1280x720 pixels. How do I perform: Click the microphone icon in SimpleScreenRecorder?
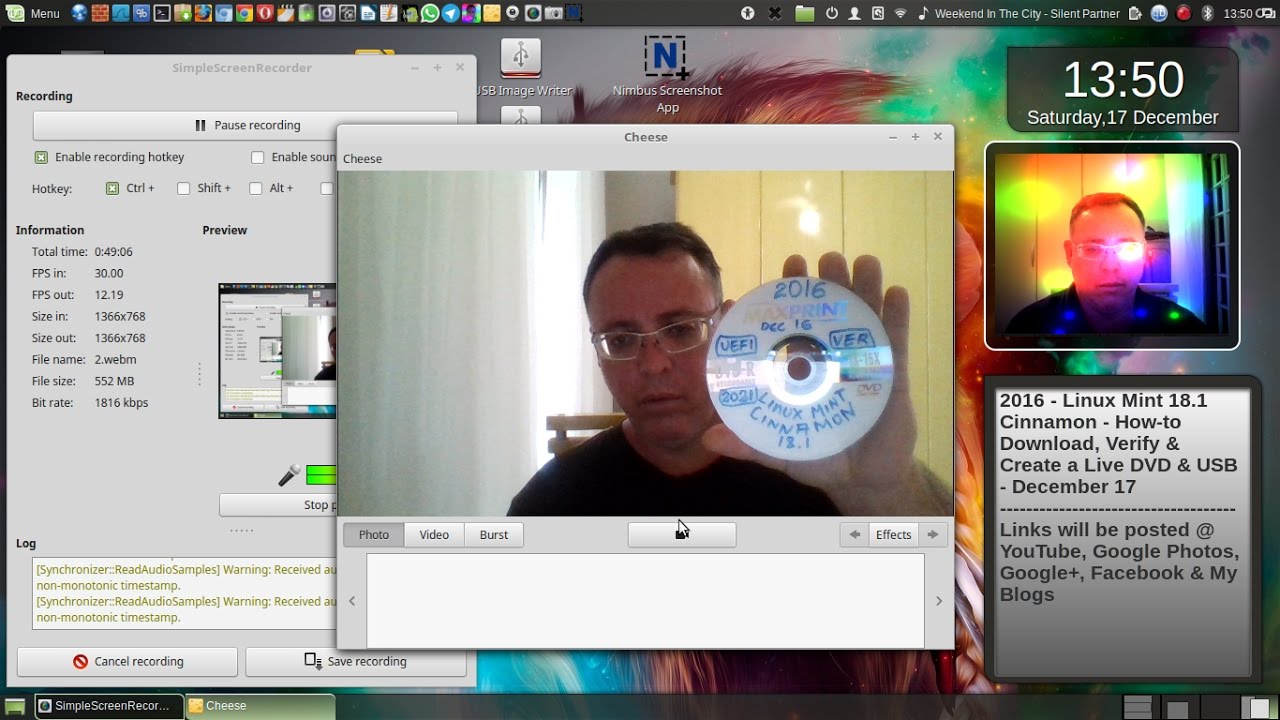289,475
